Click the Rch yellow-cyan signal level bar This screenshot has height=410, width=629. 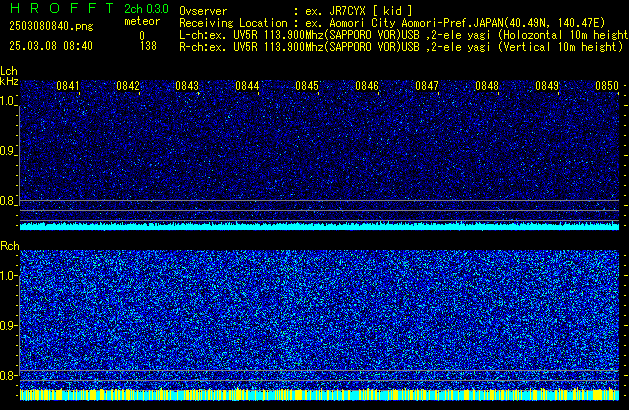(x=319, y=394)
